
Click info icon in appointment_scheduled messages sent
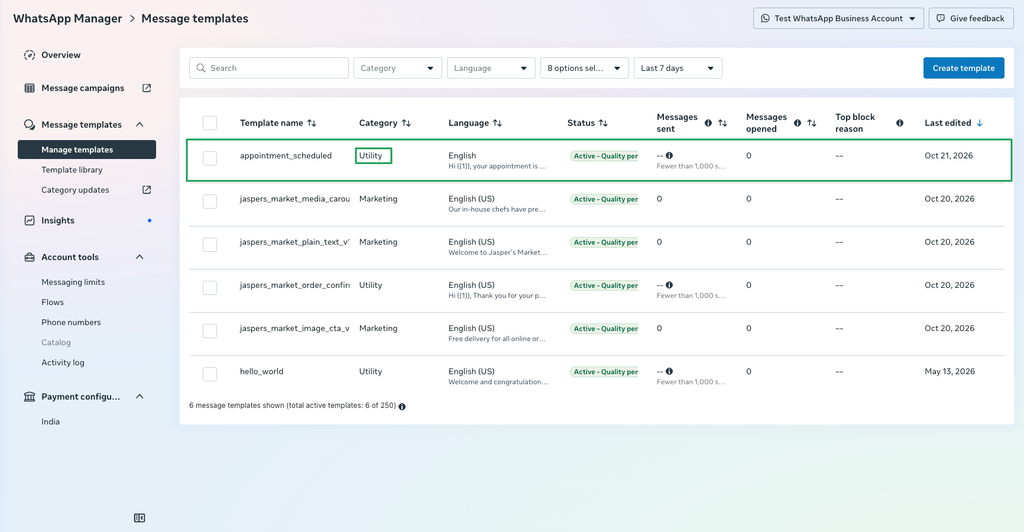point(669,155)
